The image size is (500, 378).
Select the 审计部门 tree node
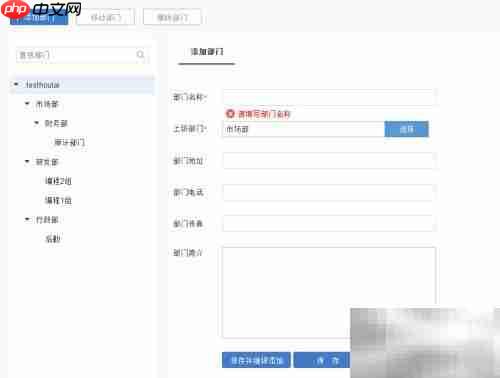(x=69, y=143)
